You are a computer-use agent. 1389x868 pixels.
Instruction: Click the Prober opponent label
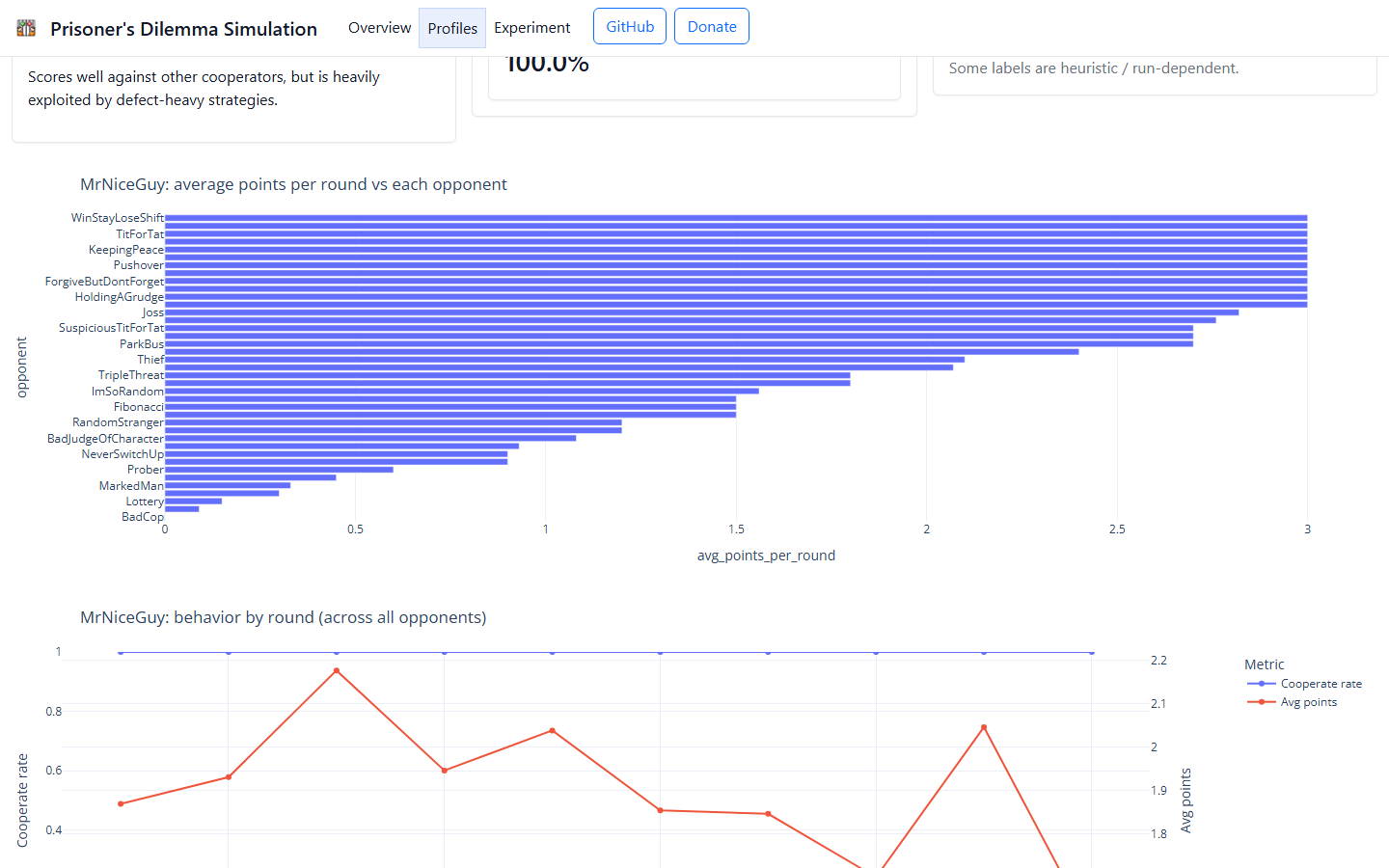[145, 470]
